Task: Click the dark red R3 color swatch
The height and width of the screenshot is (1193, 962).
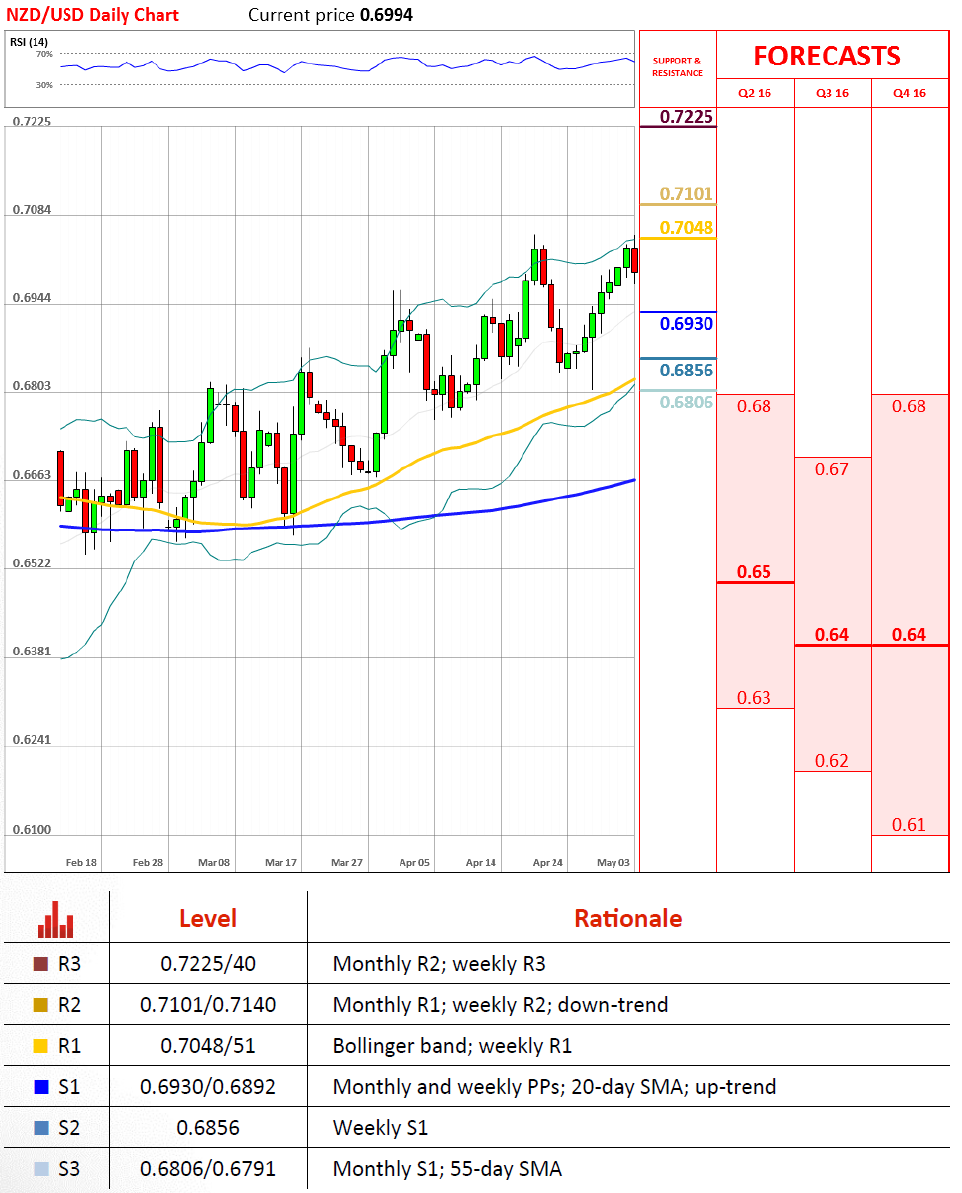Action: [41, 965]
